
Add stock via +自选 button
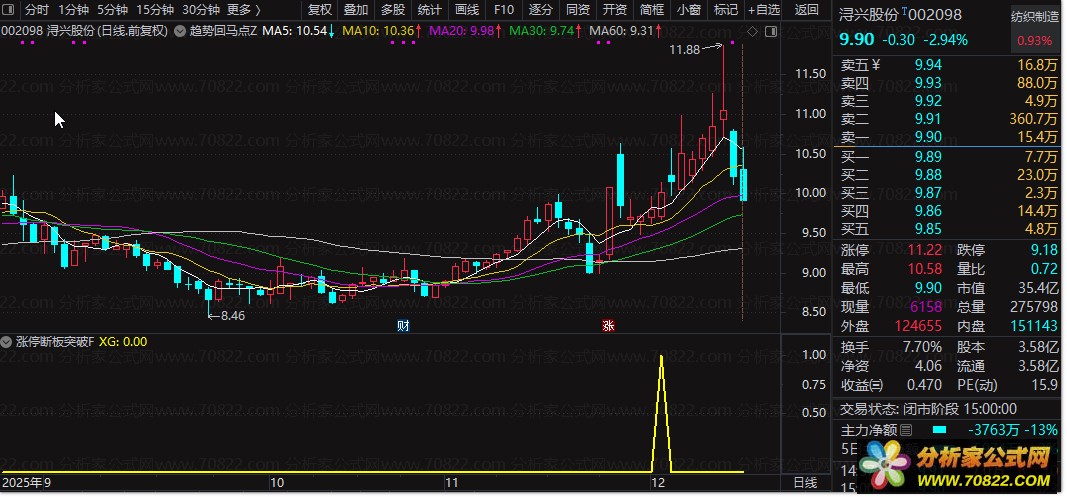coord(764,10)
